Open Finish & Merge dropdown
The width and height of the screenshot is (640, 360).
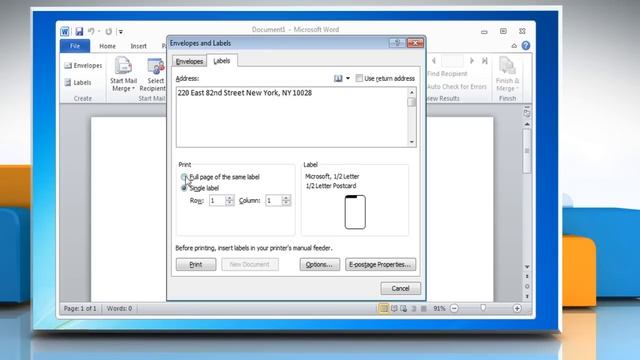[x=507, y=75]
